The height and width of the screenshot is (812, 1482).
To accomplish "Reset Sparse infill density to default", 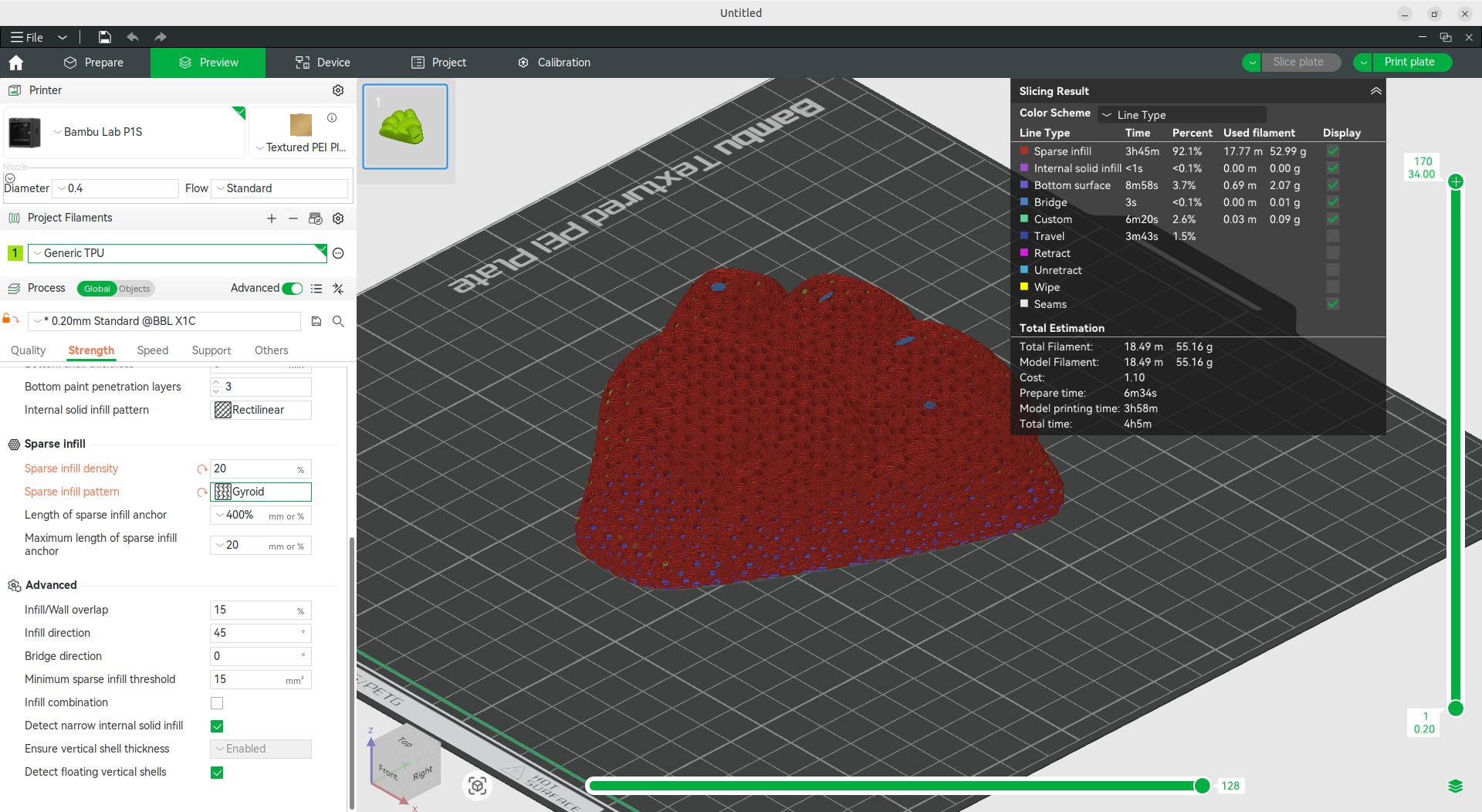I will (202, 469).
